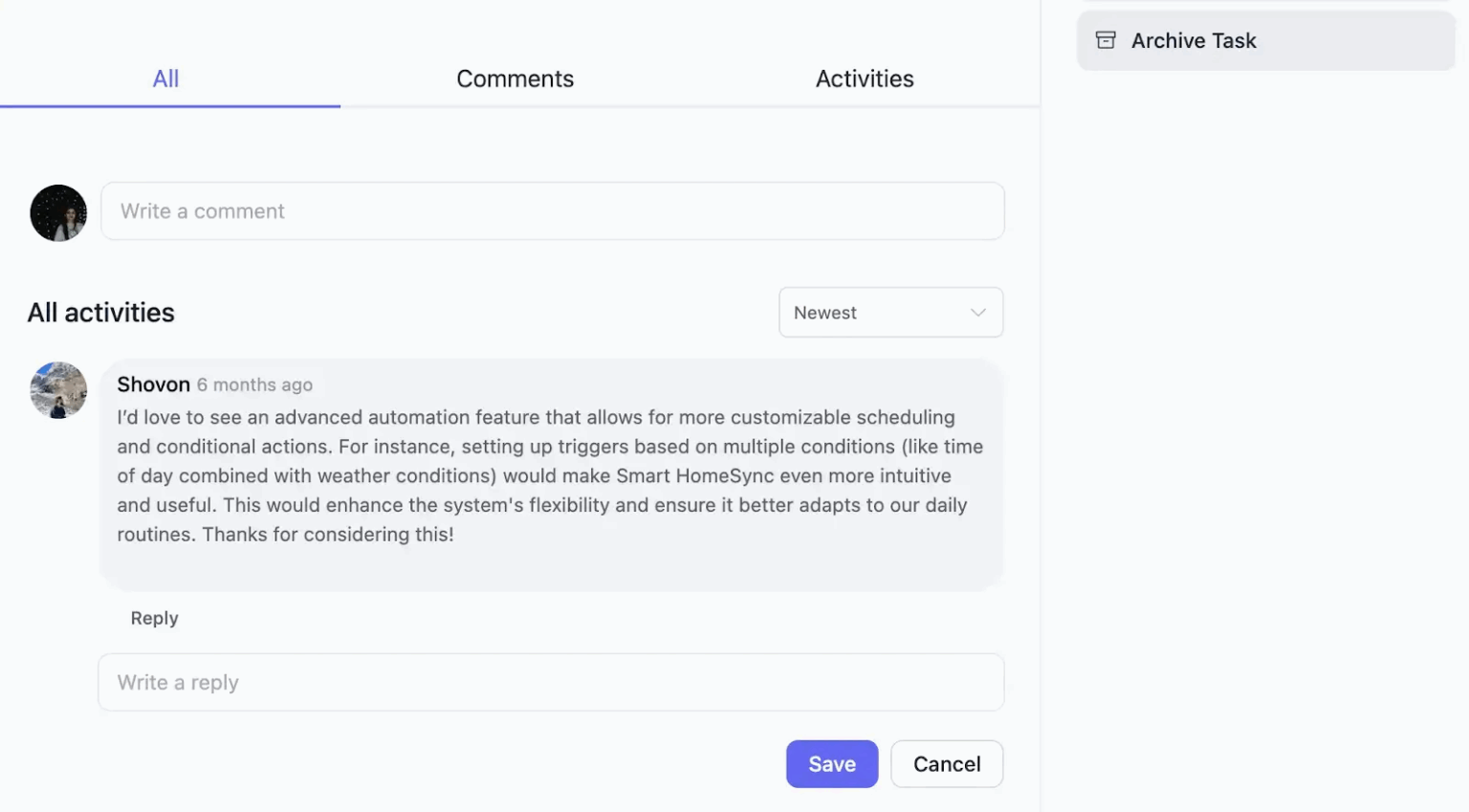This screenshot has height=812, width=1469.
Task: Select the Archive Task button
Action: click(x=1266, y=40)
